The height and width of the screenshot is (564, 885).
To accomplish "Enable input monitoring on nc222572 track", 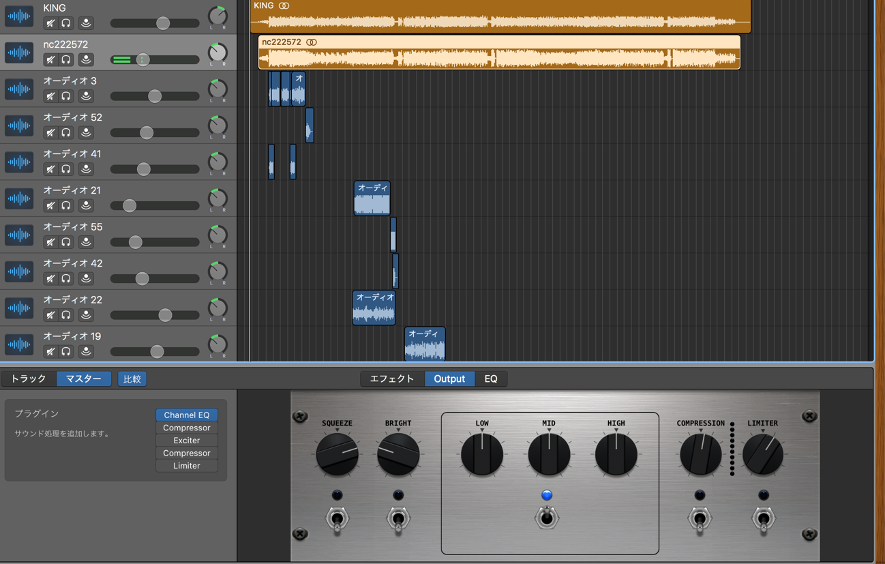I will tap(86, 59).
